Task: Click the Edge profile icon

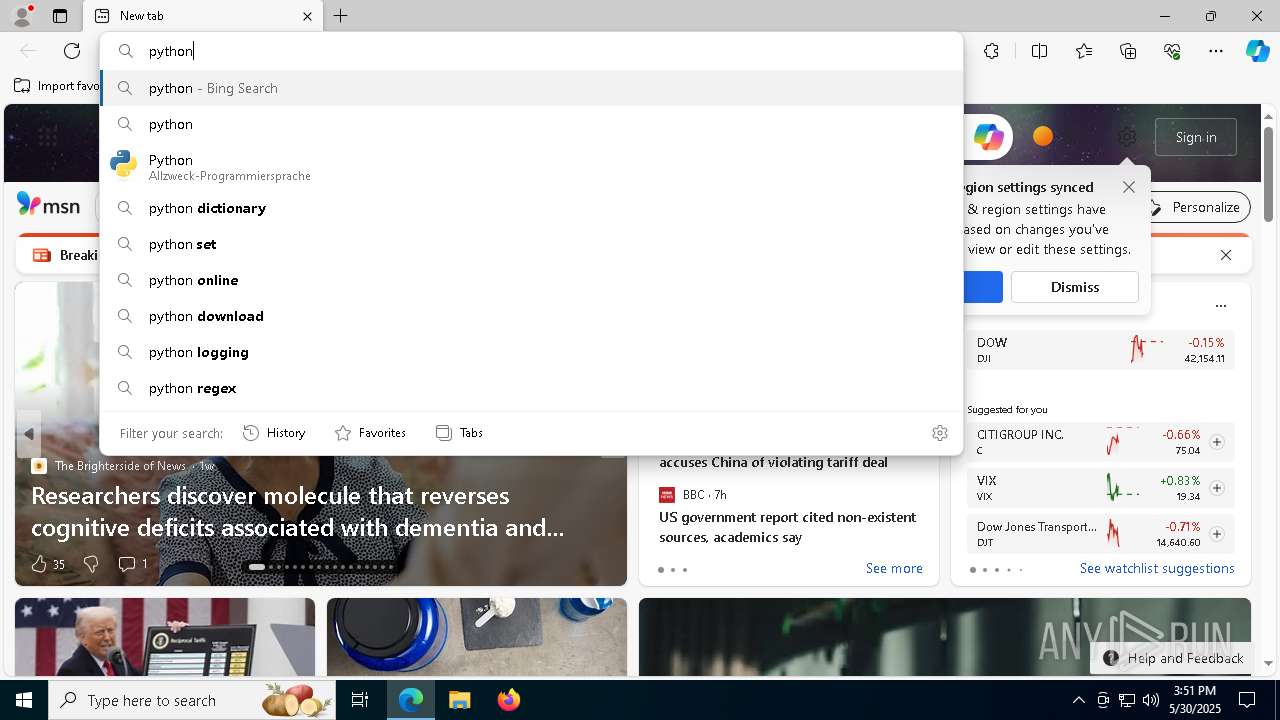Action: tap(22, 16)
